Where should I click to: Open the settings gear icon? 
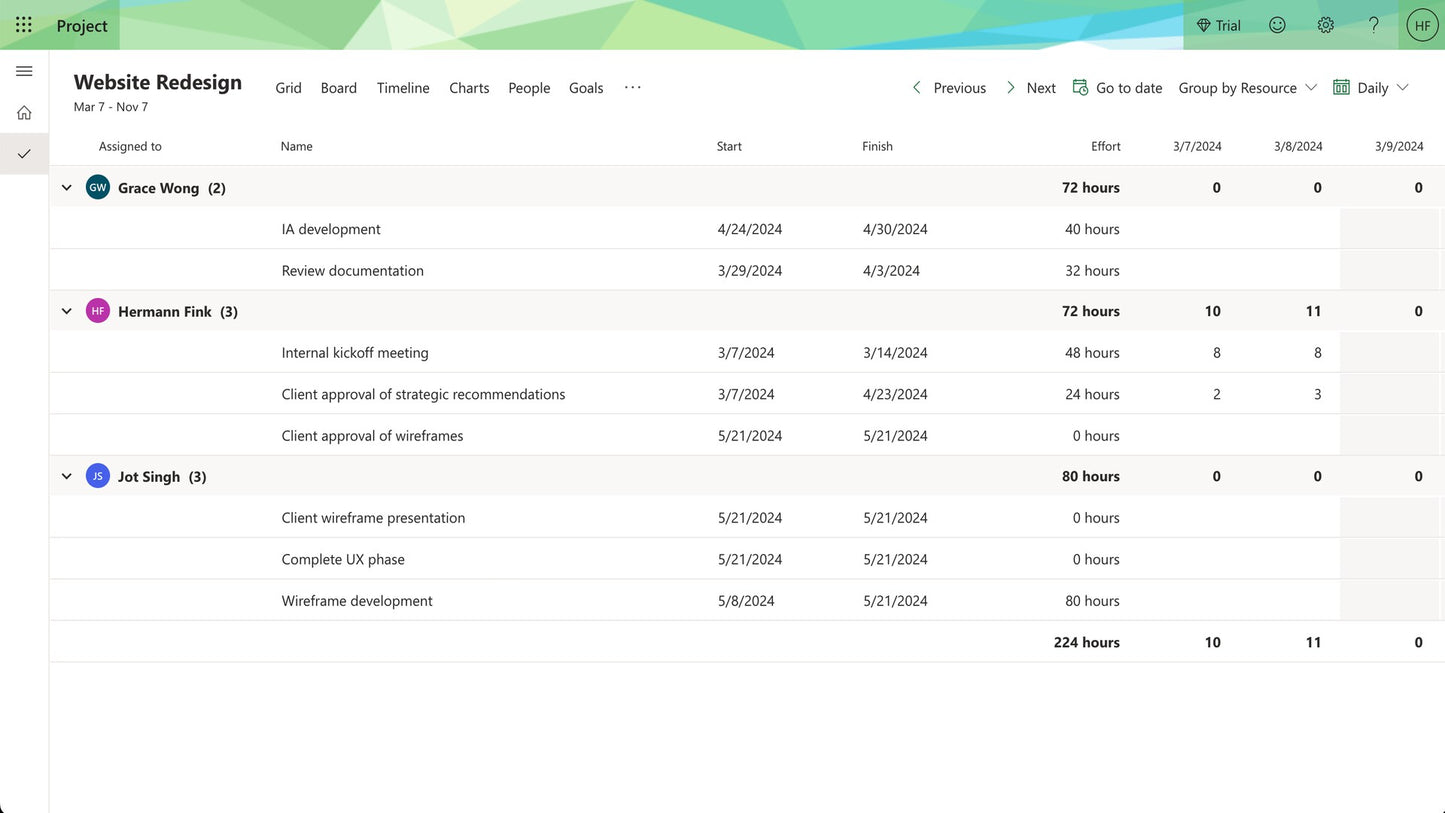pyautogui.click(x=1325, y=25)
